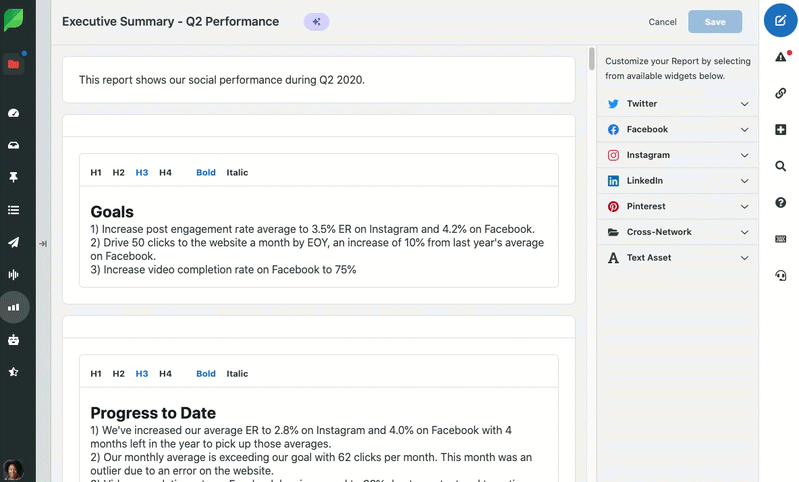
Task: Toggle Italic in the Progress to Date editor
Action: pyautogui.click(x=237, y=374)
